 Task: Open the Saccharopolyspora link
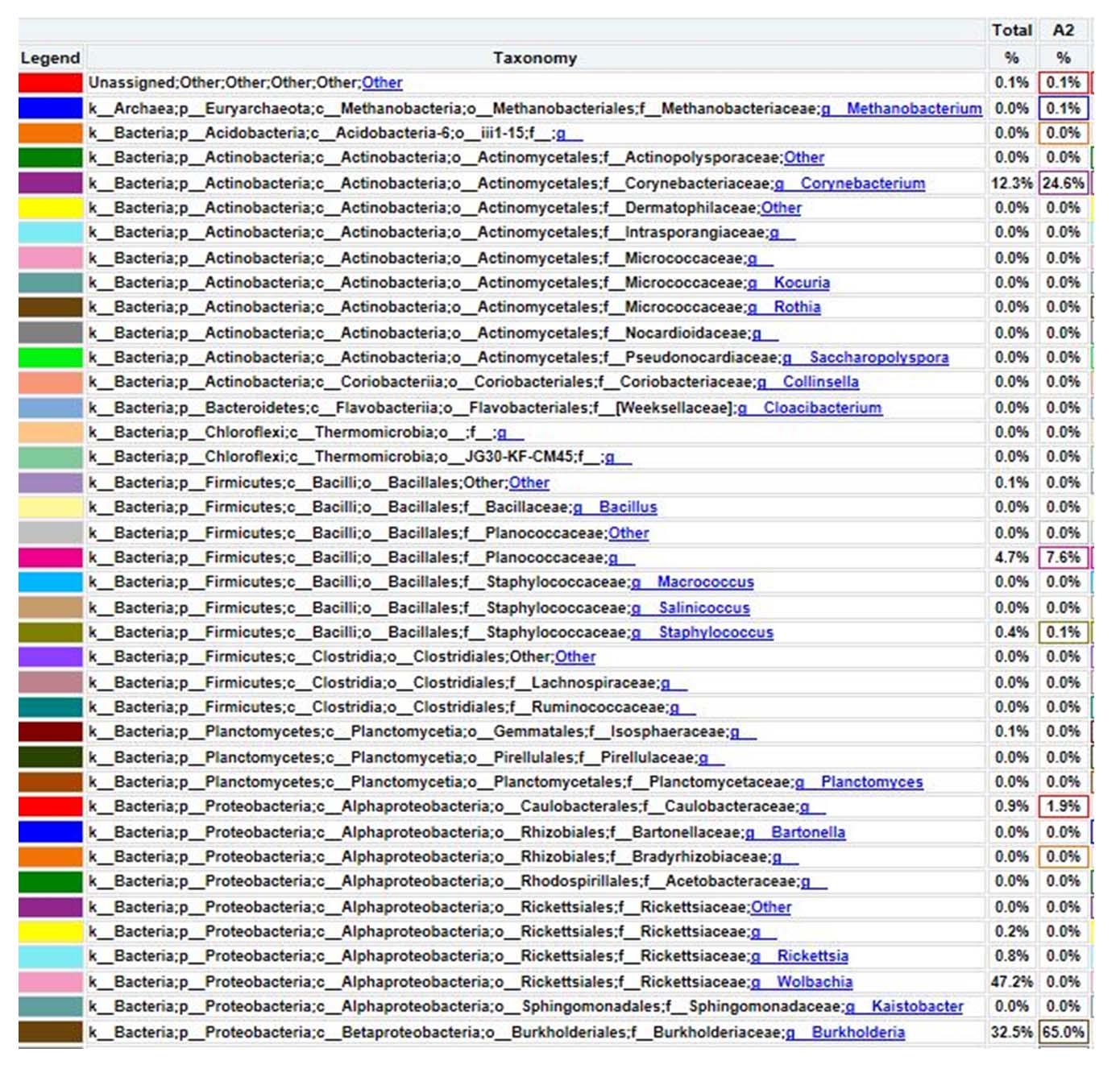878,357
